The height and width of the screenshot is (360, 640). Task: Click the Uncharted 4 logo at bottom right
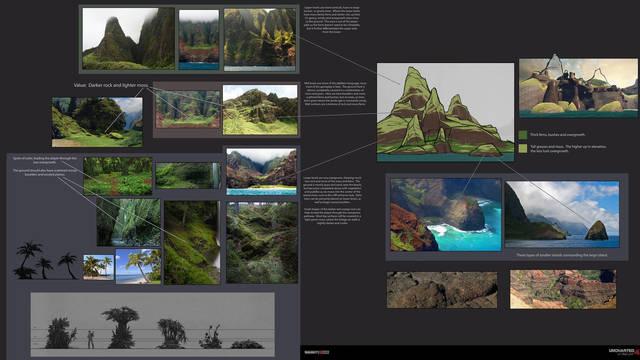(x=623, y=352)
